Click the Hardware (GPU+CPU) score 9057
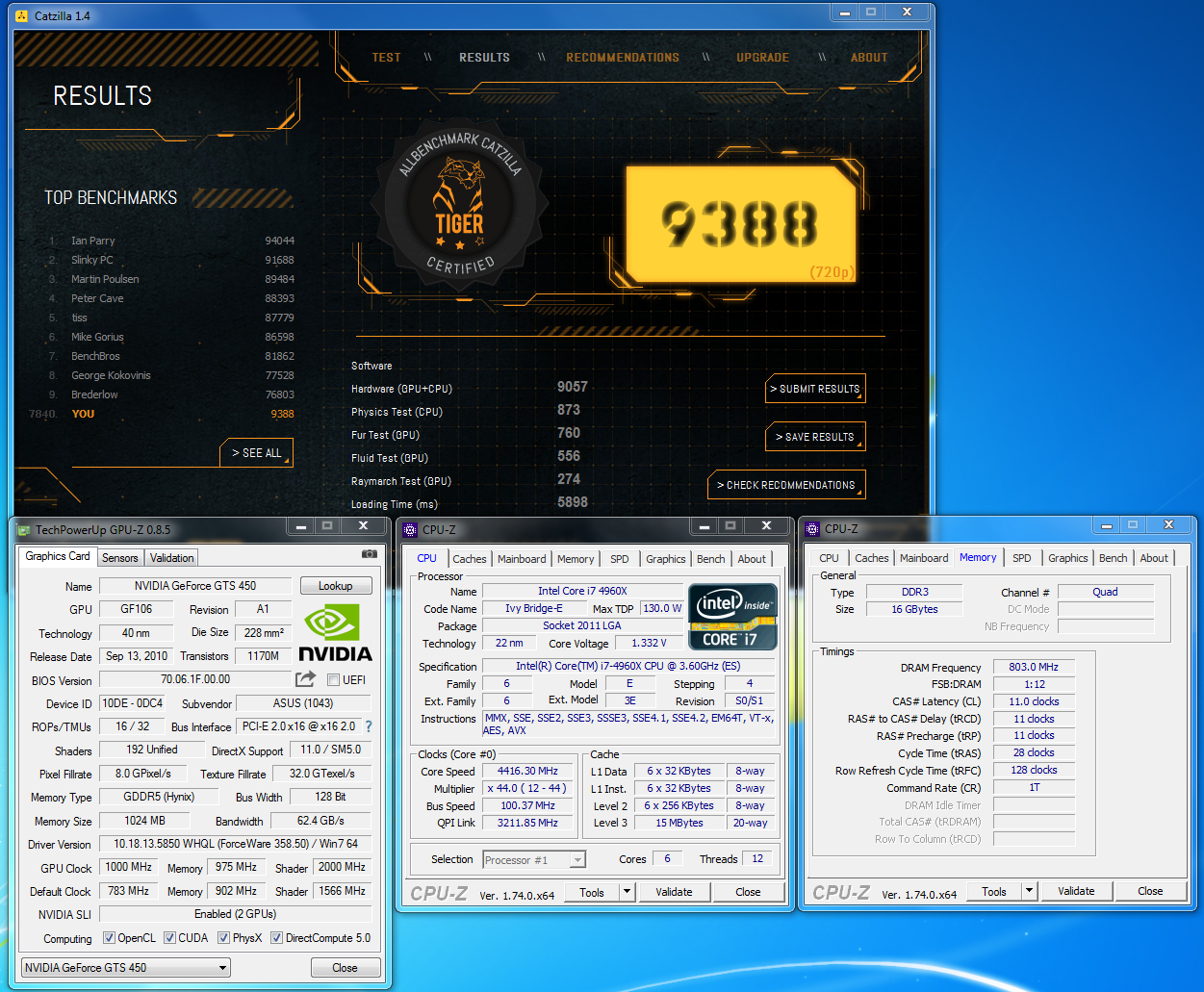 pos(572,387)
